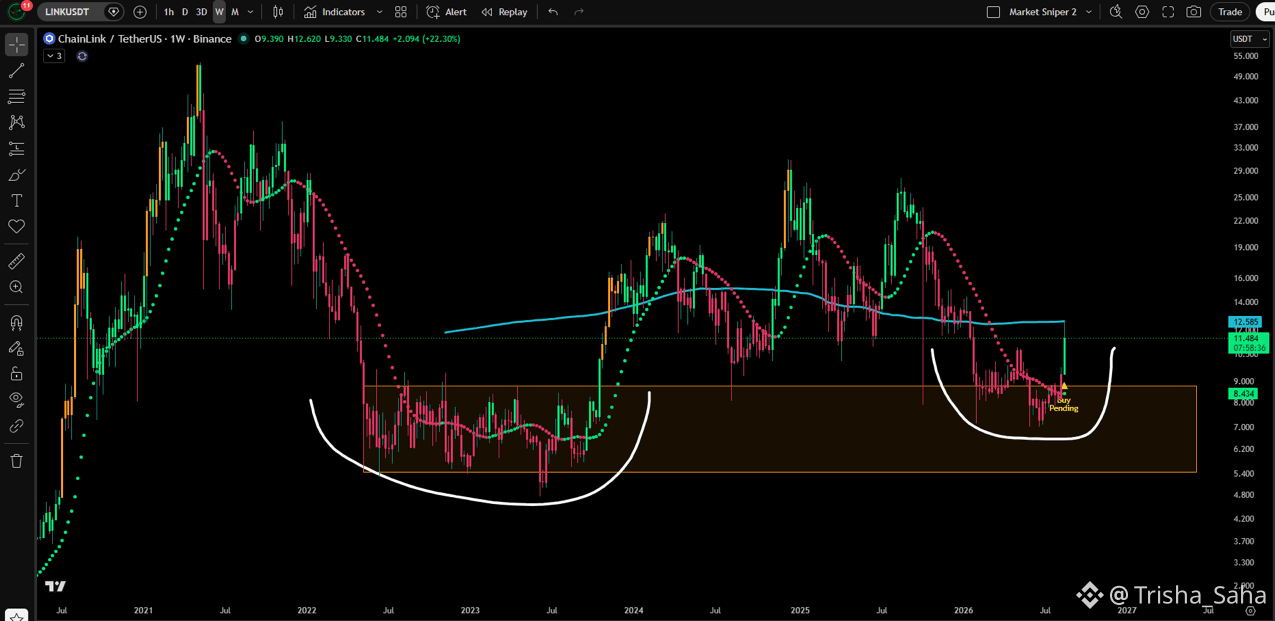
Task: Undo the last chart action
Action: click(x=553, y=12)
